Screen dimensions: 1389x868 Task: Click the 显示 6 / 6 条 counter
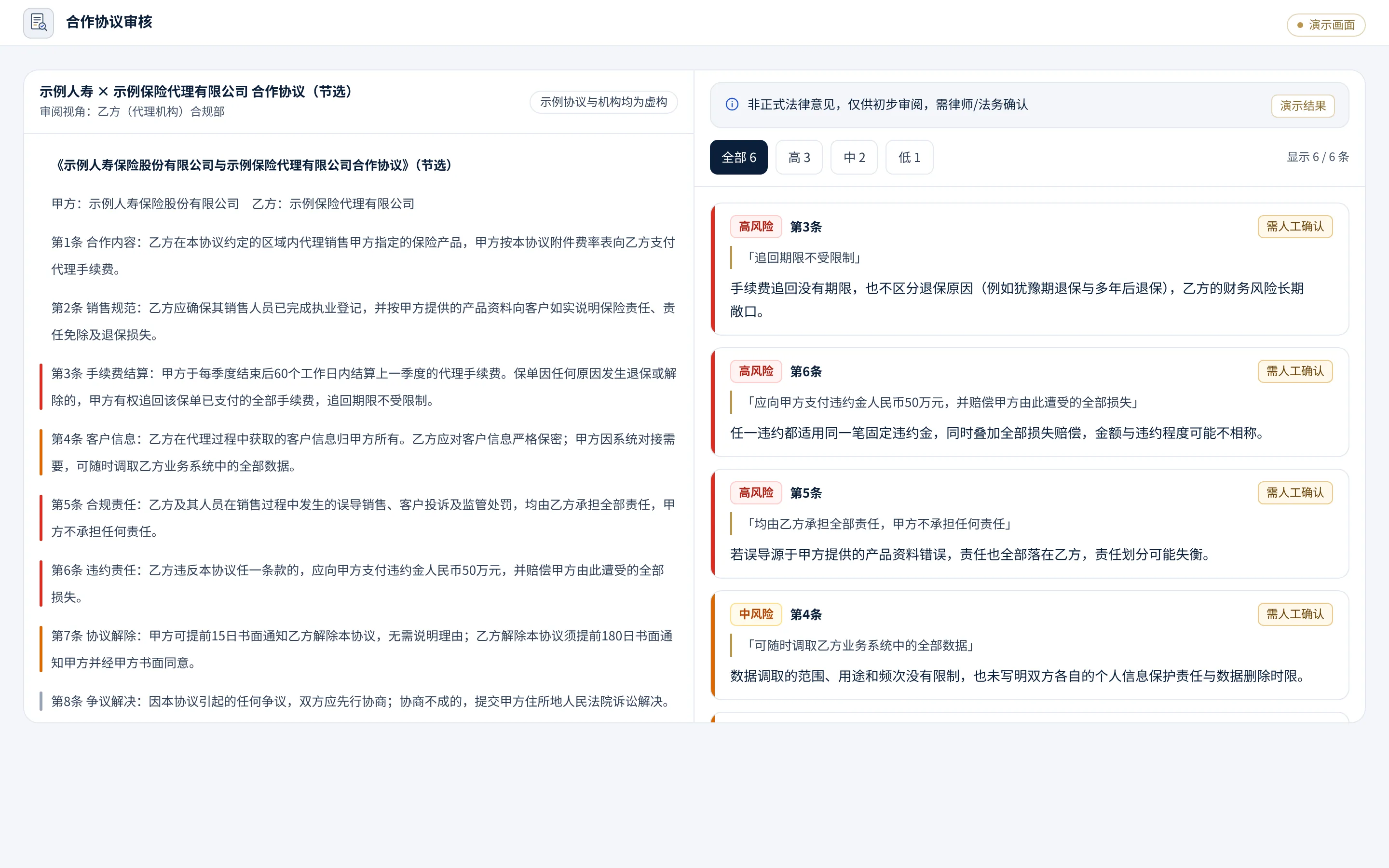tap(1317, 157)
